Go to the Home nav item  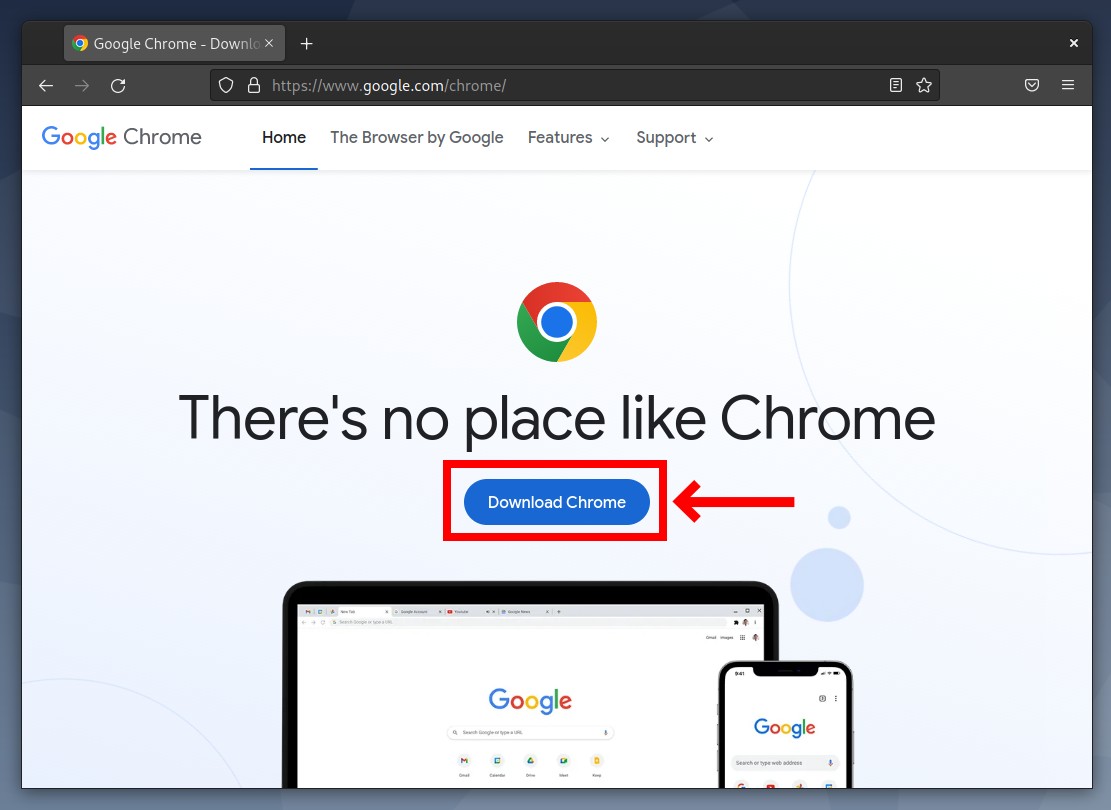(x=283, y=137)
